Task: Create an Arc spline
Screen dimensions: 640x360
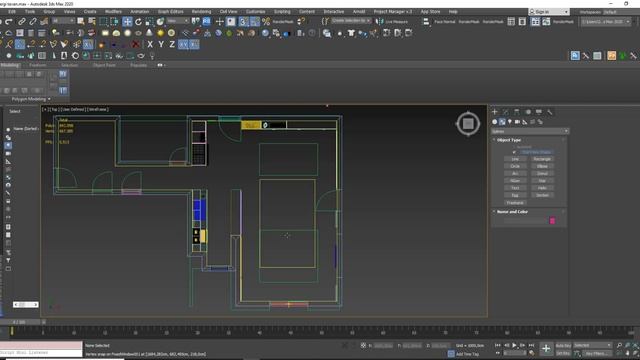Action: coord(515,173)
